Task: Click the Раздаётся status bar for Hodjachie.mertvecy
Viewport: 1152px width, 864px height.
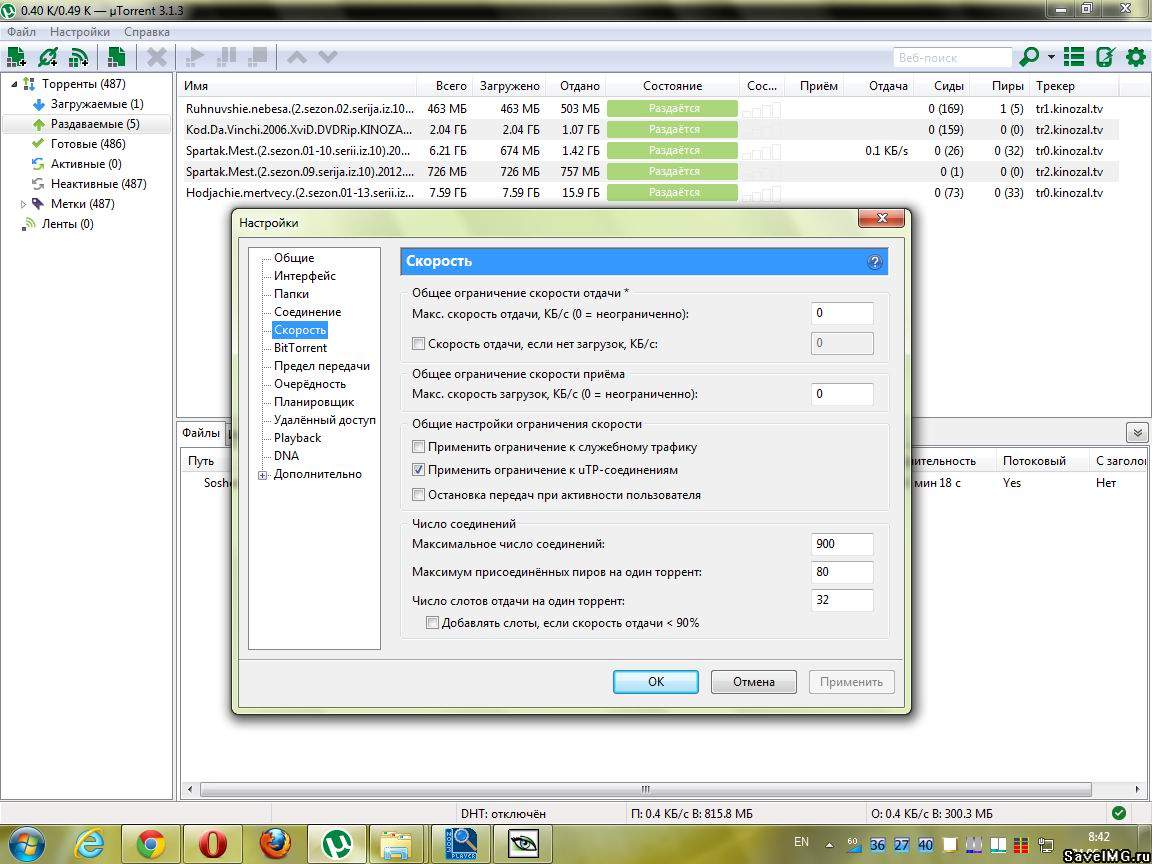Action: (672, 192)
